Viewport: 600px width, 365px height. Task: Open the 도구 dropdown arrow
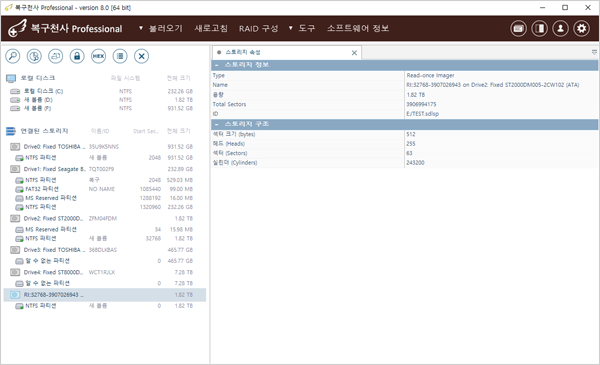pos(290,28)
